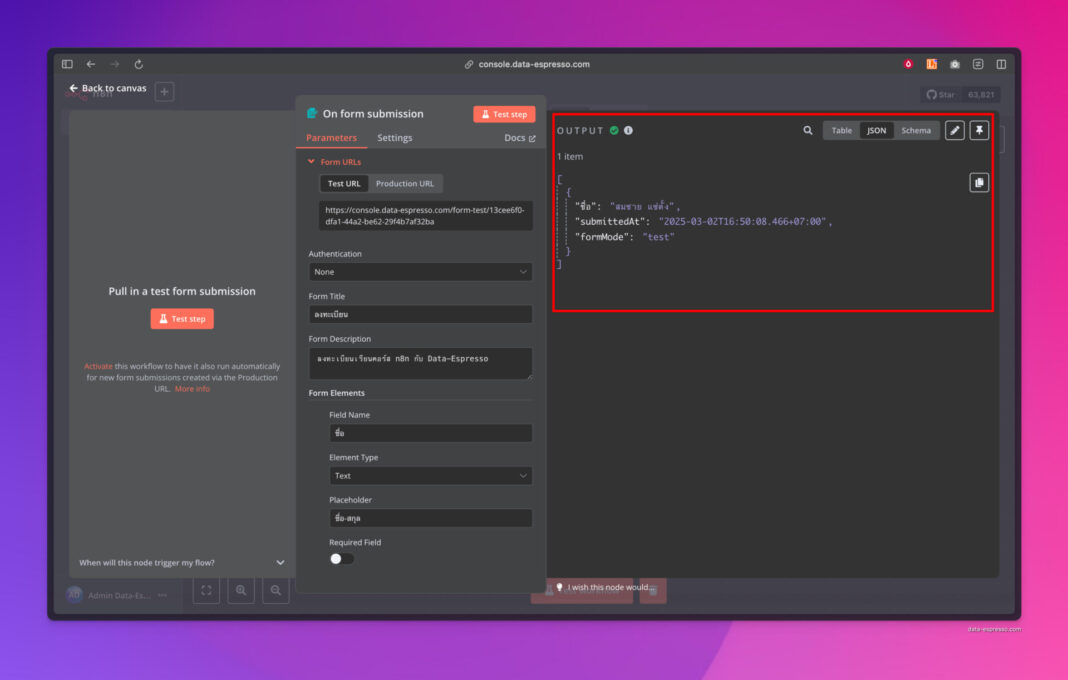Click the Form Title input field
Image resolution: width=1068 pixels, height=680 pixels.
click(419, 314)
